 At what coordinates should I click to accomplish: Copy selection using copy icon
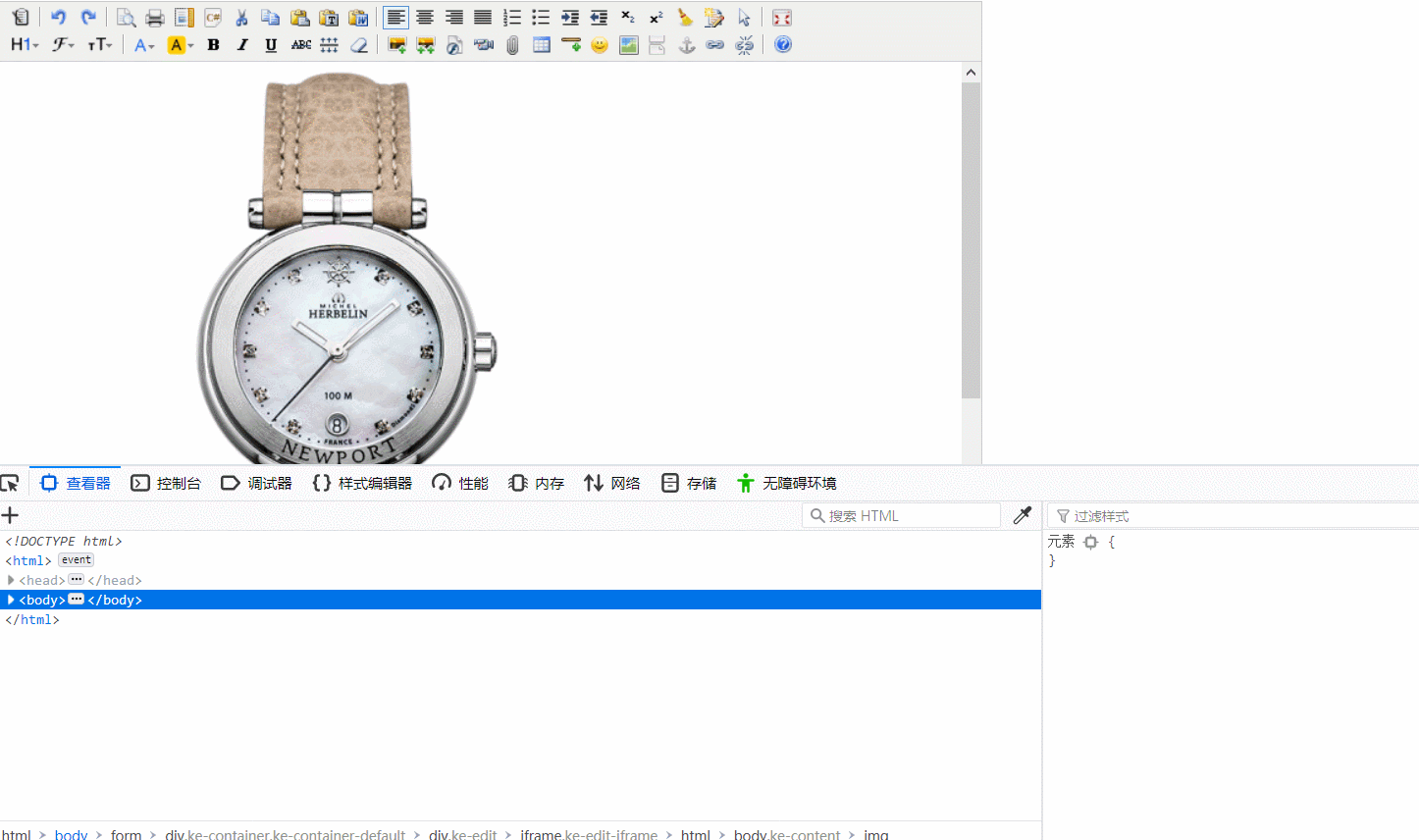click(271, 18)
